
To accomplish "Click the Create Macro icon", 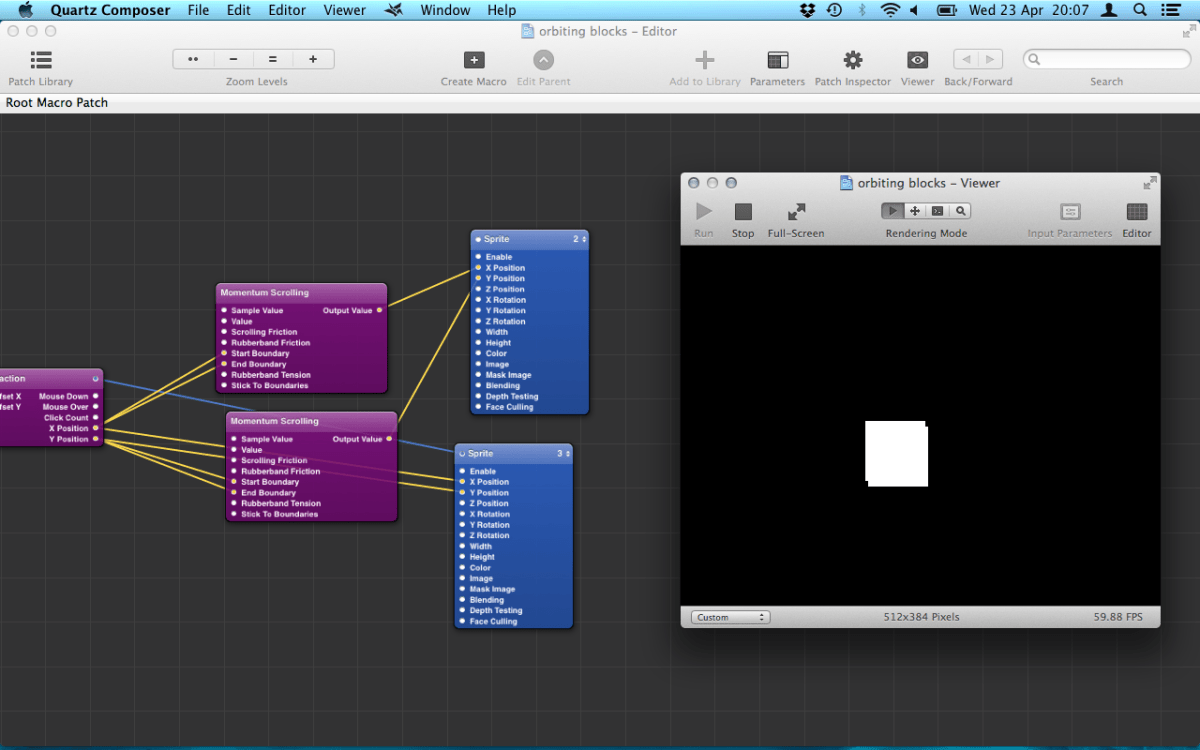I will pyautogui.click(x=474, y=61).
